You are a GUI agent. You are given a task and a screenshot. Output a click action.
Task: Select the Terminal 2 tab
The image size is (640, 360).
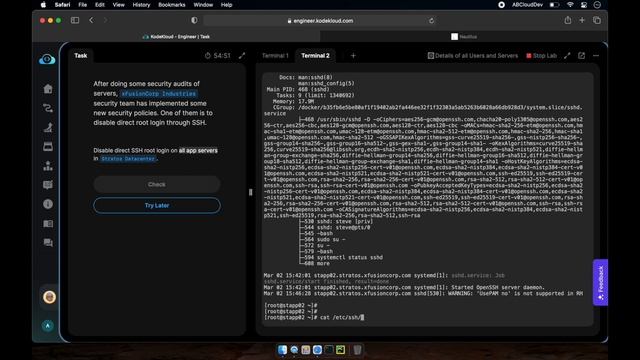315,56
